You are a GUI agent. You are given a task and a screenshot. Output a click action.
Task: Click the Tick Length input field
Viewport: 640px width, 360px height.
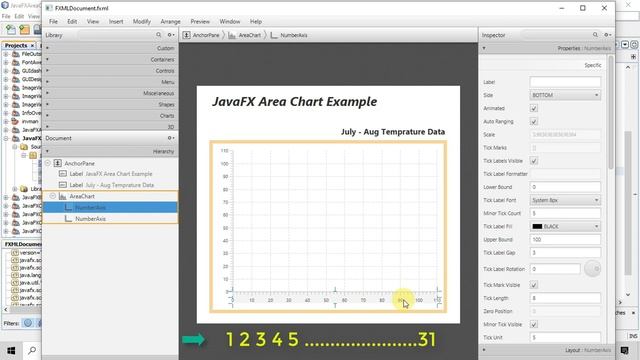(565, 298)
